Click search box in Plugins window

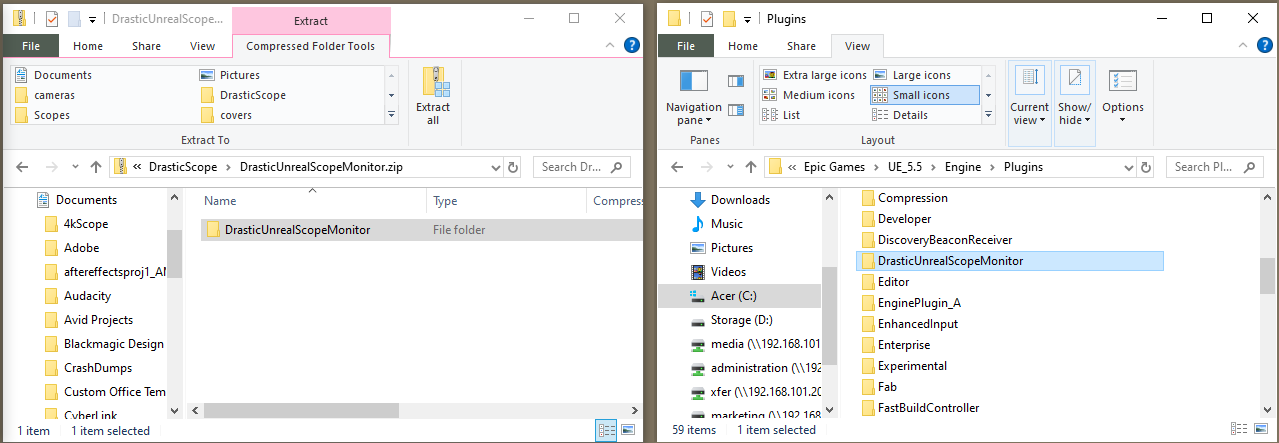tap(1218, 167)
